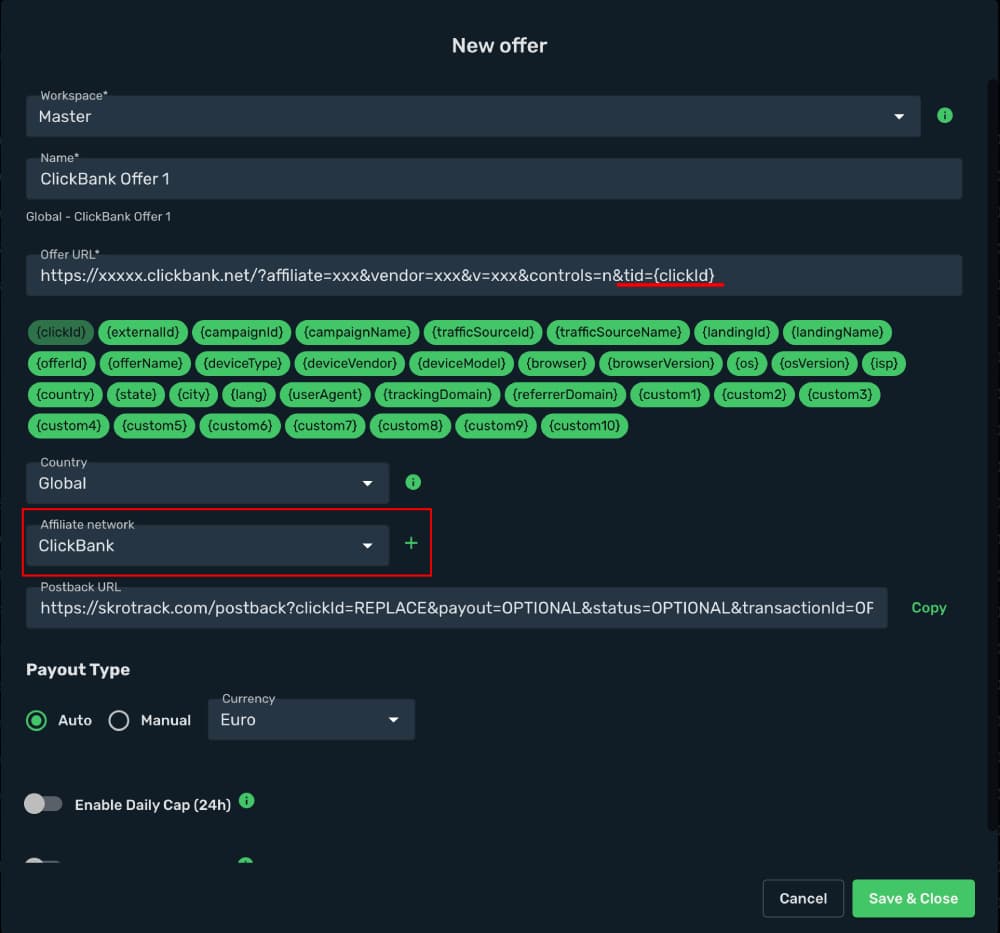The width and height of the screenshot is (1000, 933).
Task: Insert the {deviceVendor} token
Action: coord(349,364)
